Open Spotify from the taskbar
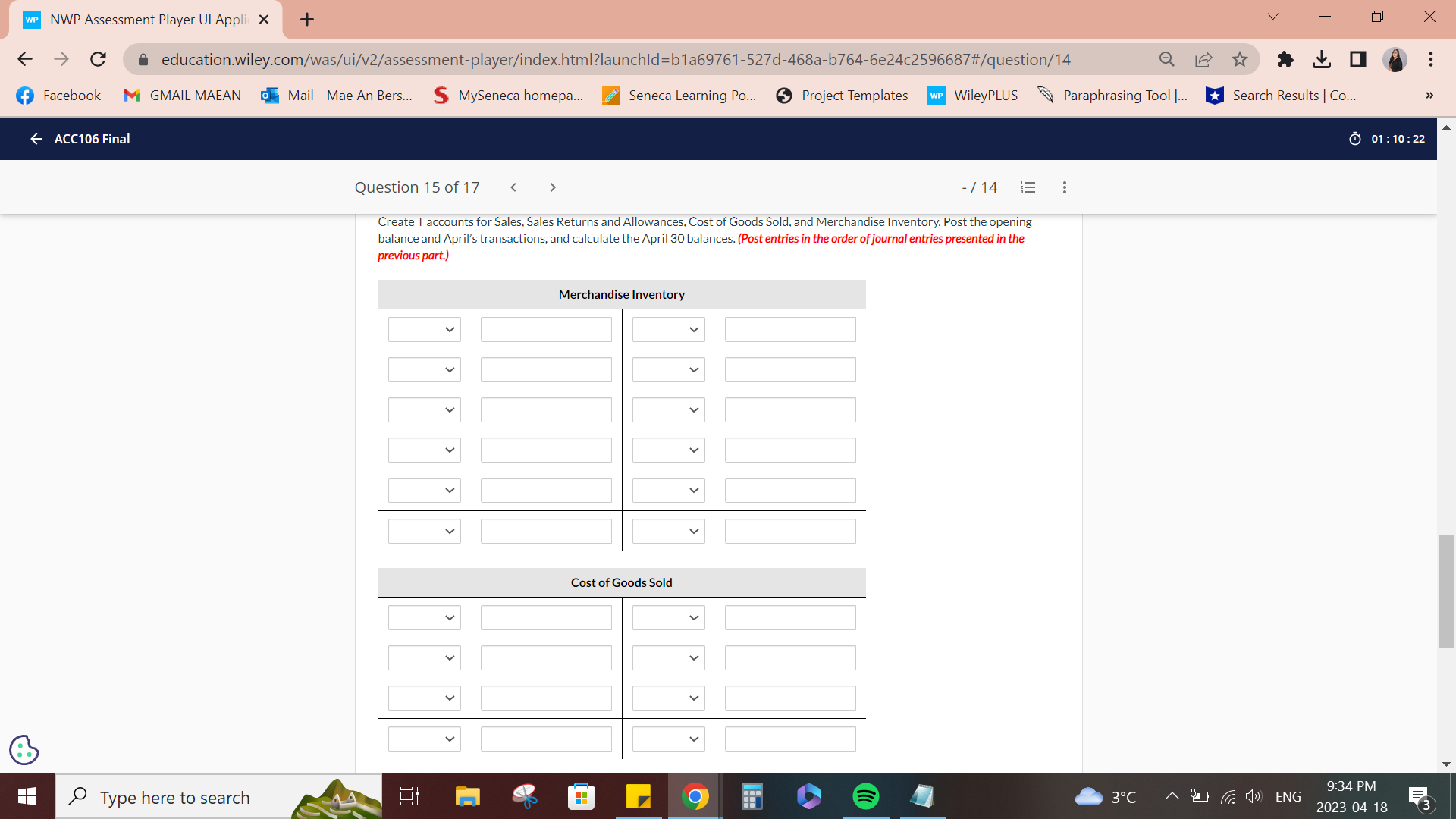Viewport: 1456px width, 819px height. 865,796
